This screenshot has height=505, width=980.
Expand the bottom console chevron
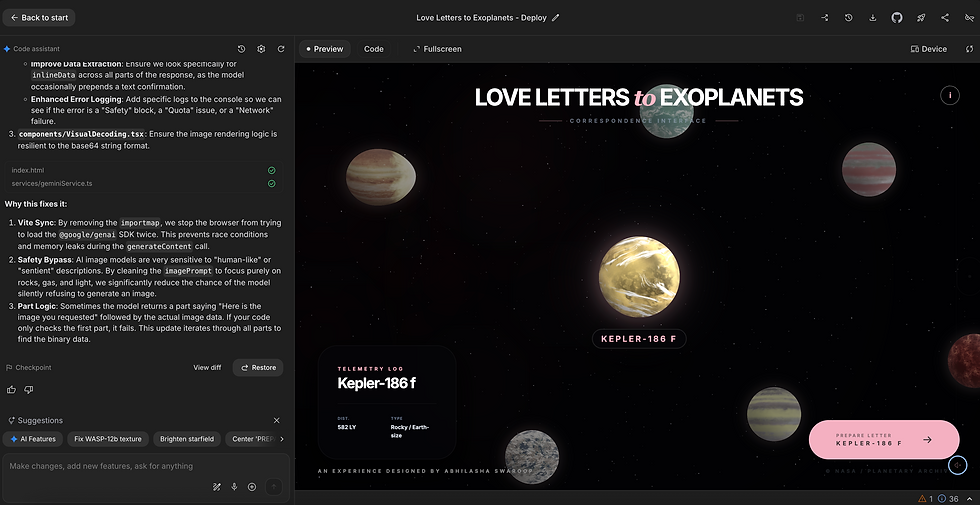pyautogui.click(x=969, y=499)
